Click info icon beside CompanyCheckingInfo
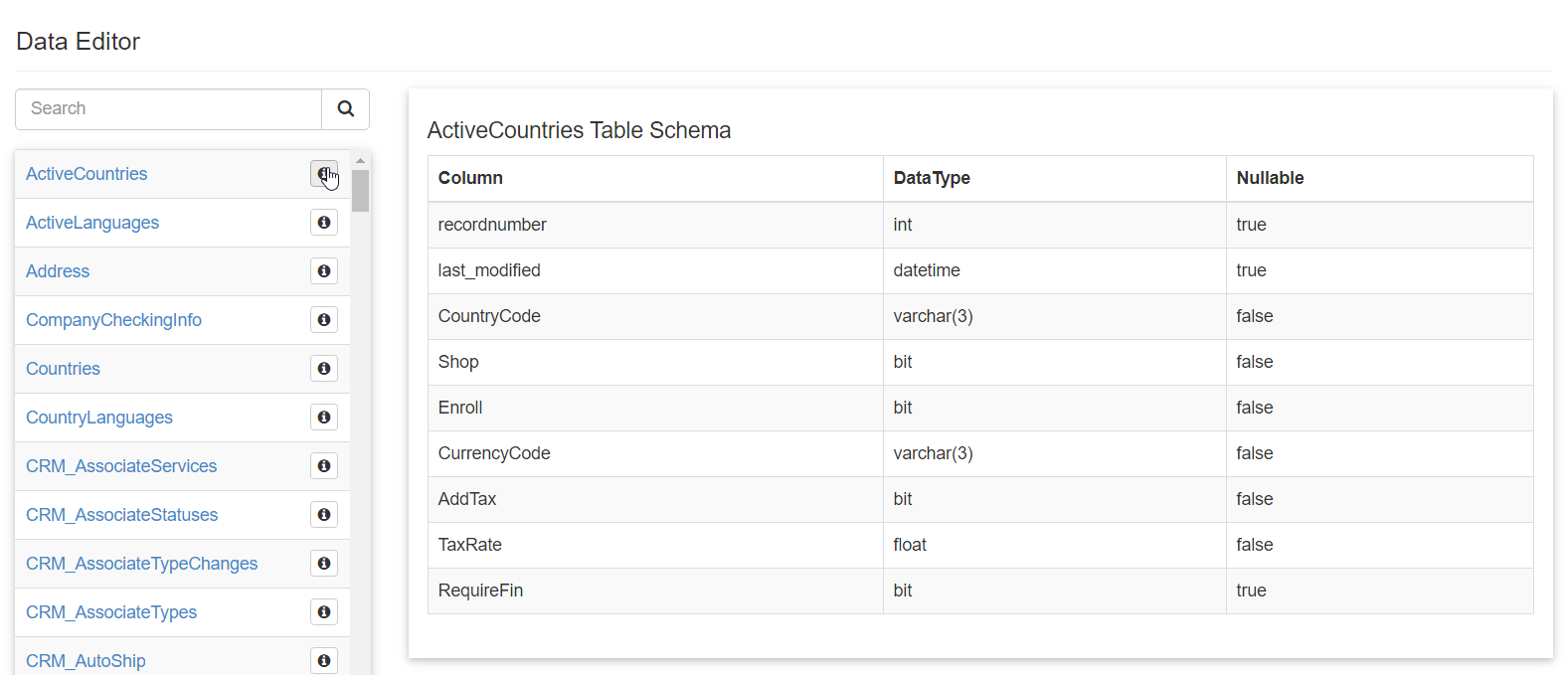 pos(324,320)
